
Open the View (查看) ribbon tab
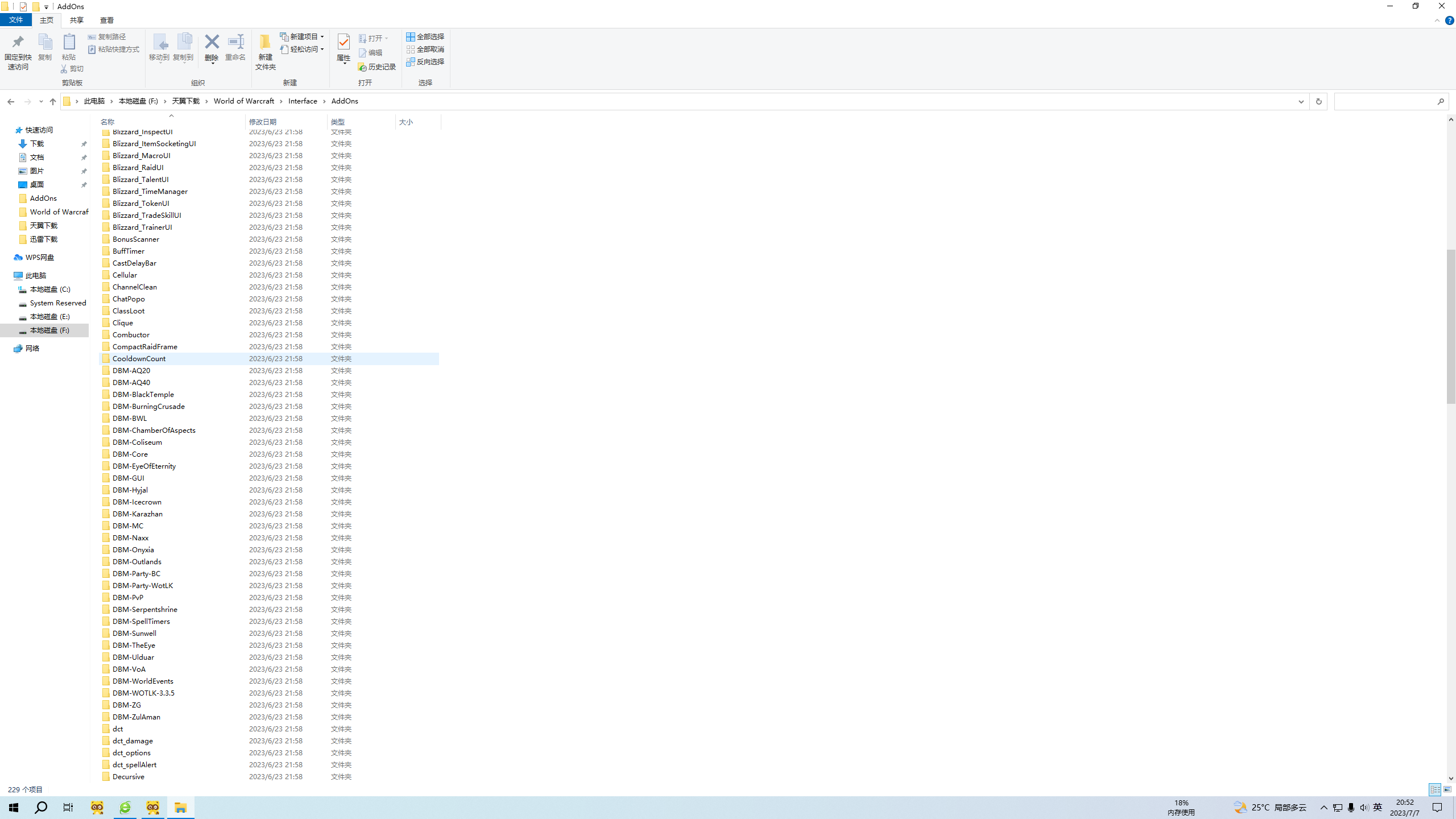click(x=106, y=20)
